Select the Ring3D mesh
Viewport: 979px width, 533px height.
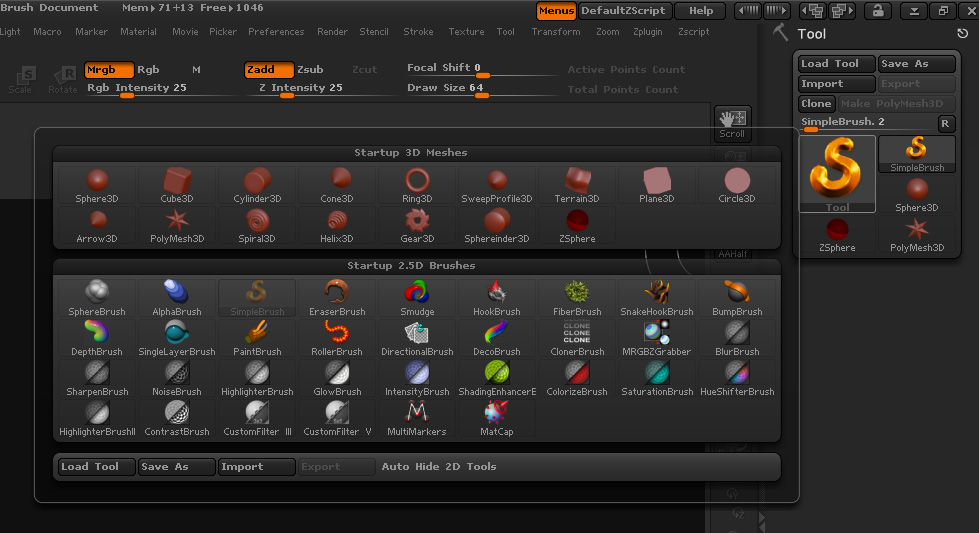416,186
